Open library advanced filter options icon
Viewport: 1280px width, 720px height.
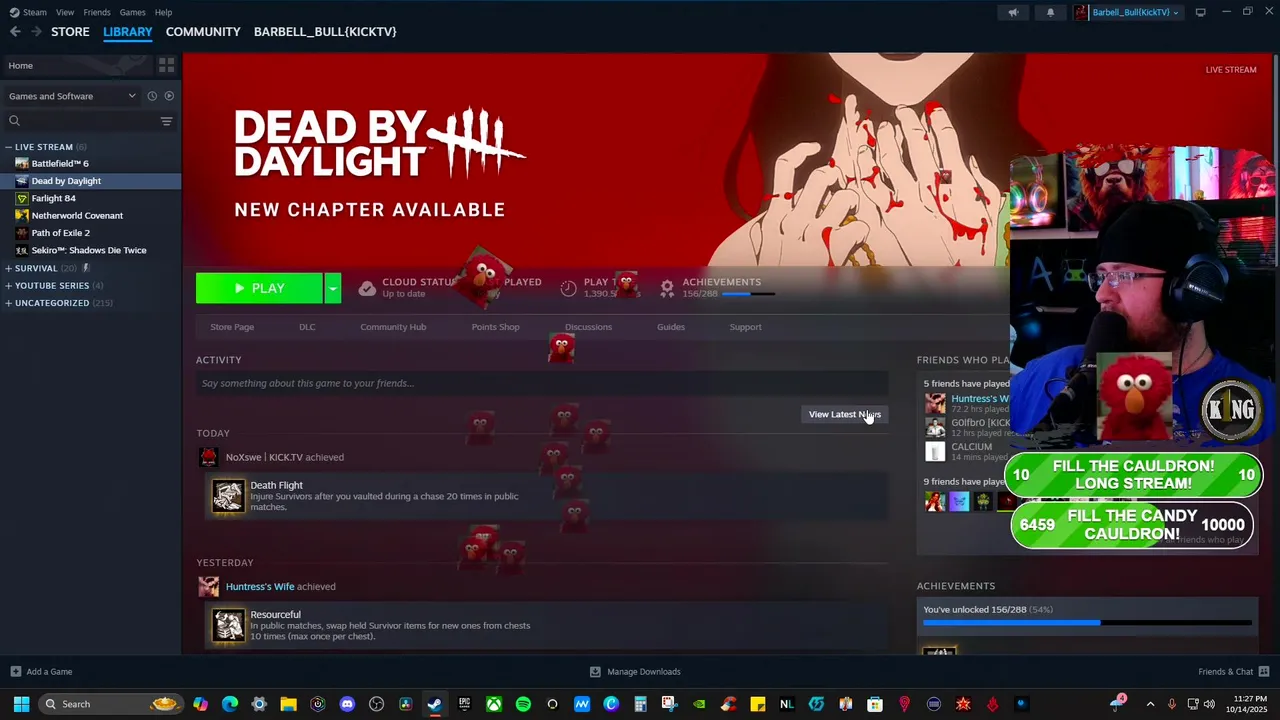(166, 121)
